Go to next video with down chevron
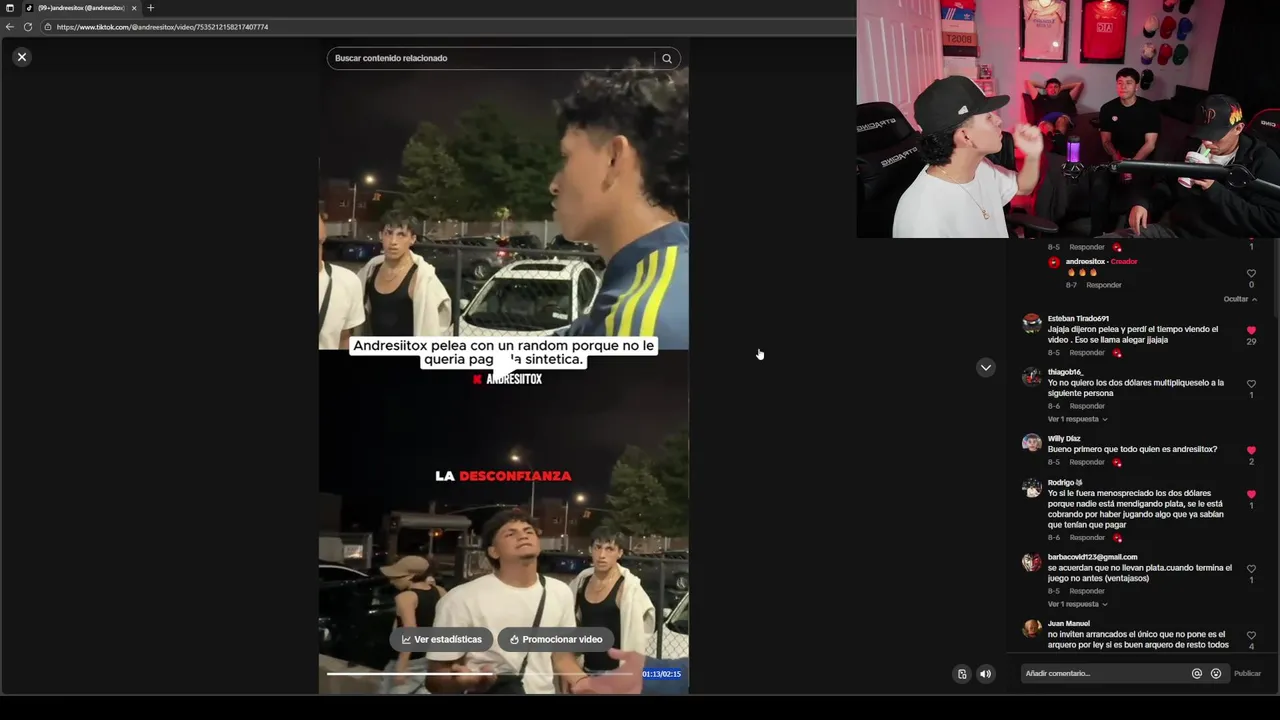 click(986, 367)
